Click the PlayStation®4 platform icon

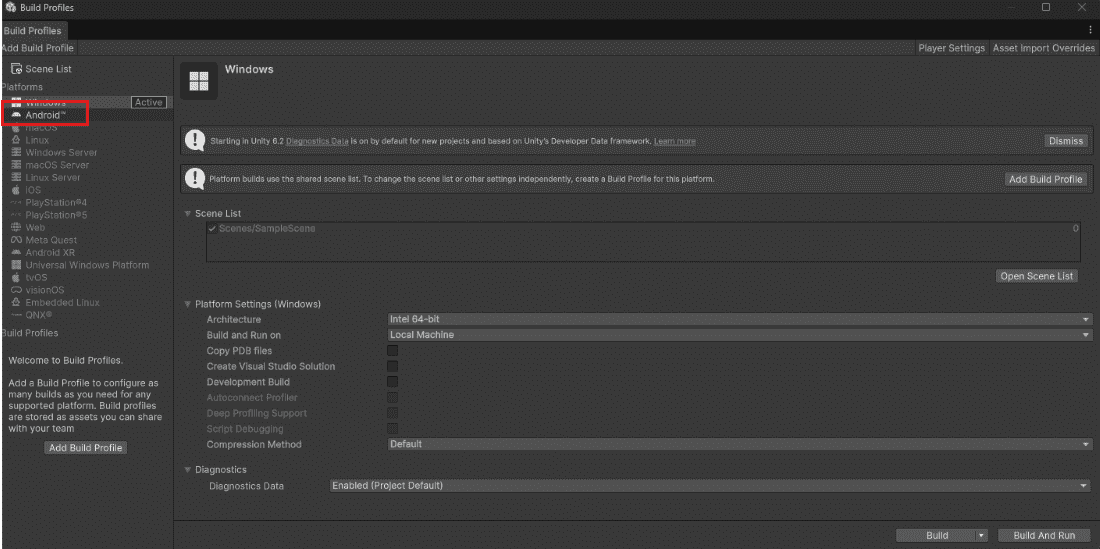pos(16,203)
